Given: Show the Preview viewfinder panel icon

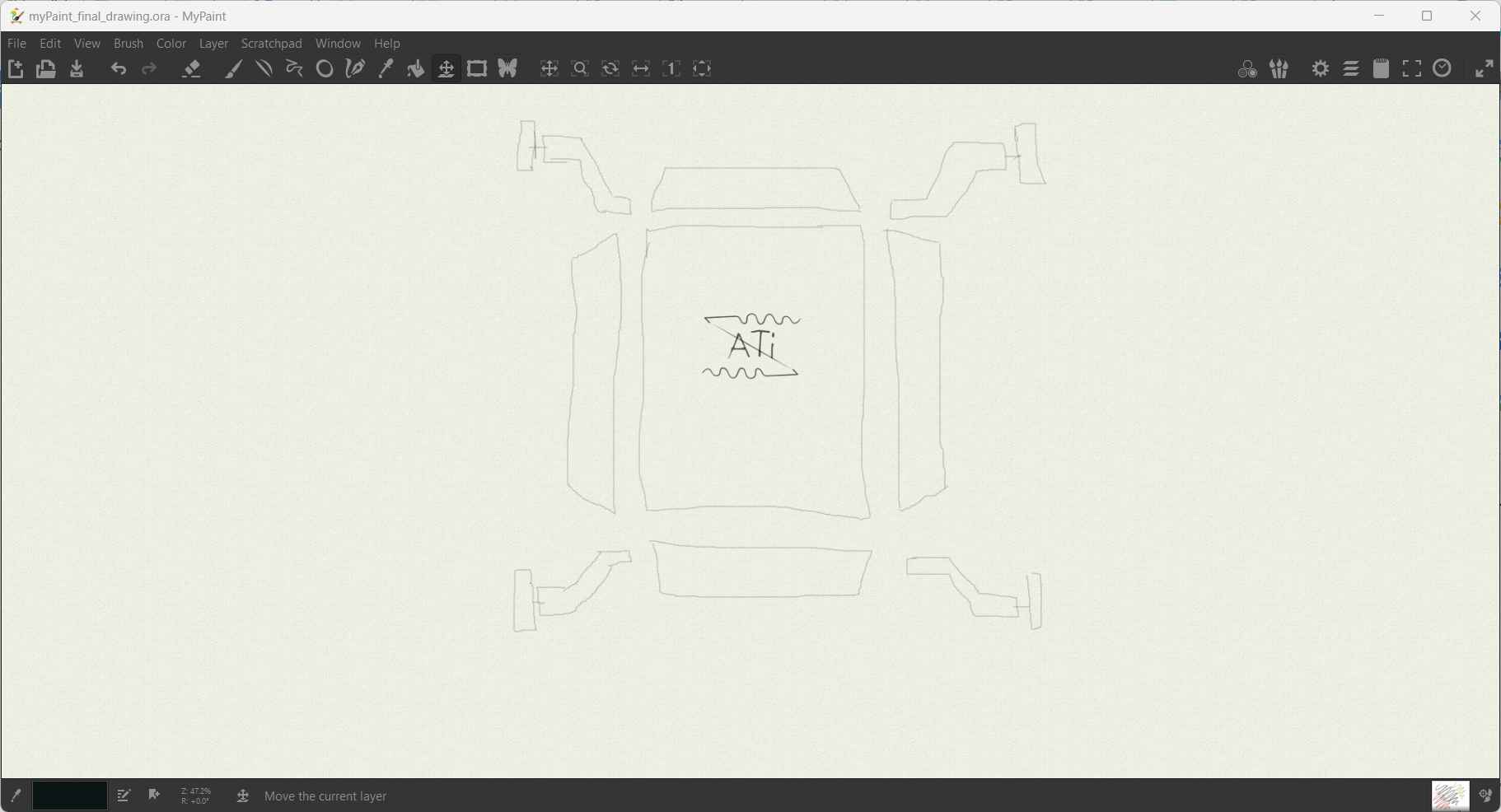Looking at the screenshot, I should [1412, 69].
